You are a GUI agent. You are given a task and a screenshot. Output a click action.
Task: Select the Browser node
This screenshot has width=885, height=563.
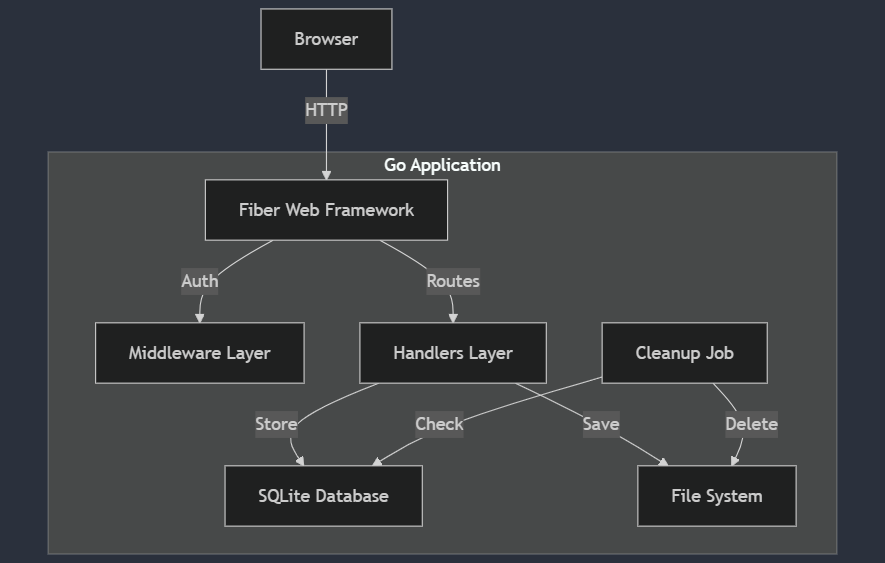click(326, 39)
